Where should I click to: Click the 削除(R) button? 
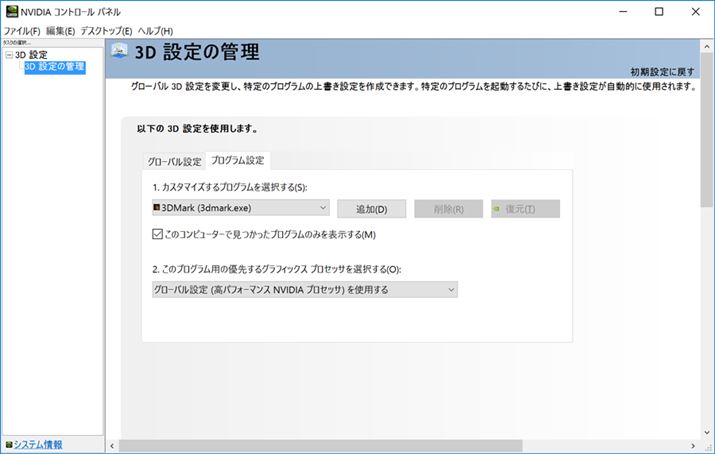tap(449, 209)
